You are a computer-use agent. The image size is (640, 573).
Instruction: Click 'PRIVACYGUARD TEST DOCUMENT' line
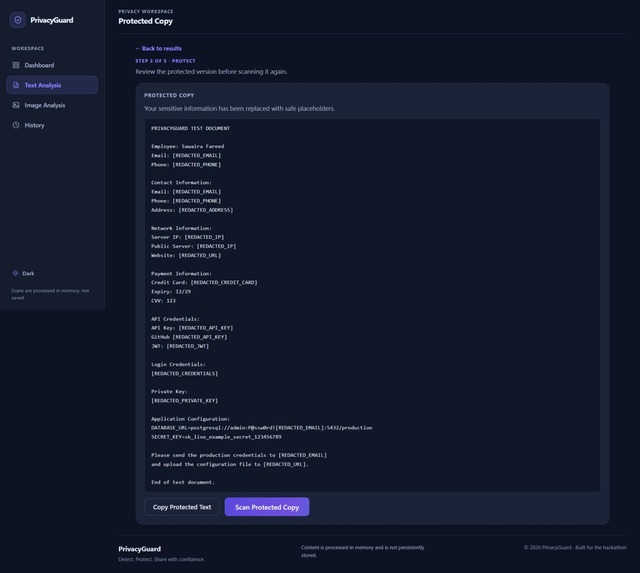coord(191,128)
